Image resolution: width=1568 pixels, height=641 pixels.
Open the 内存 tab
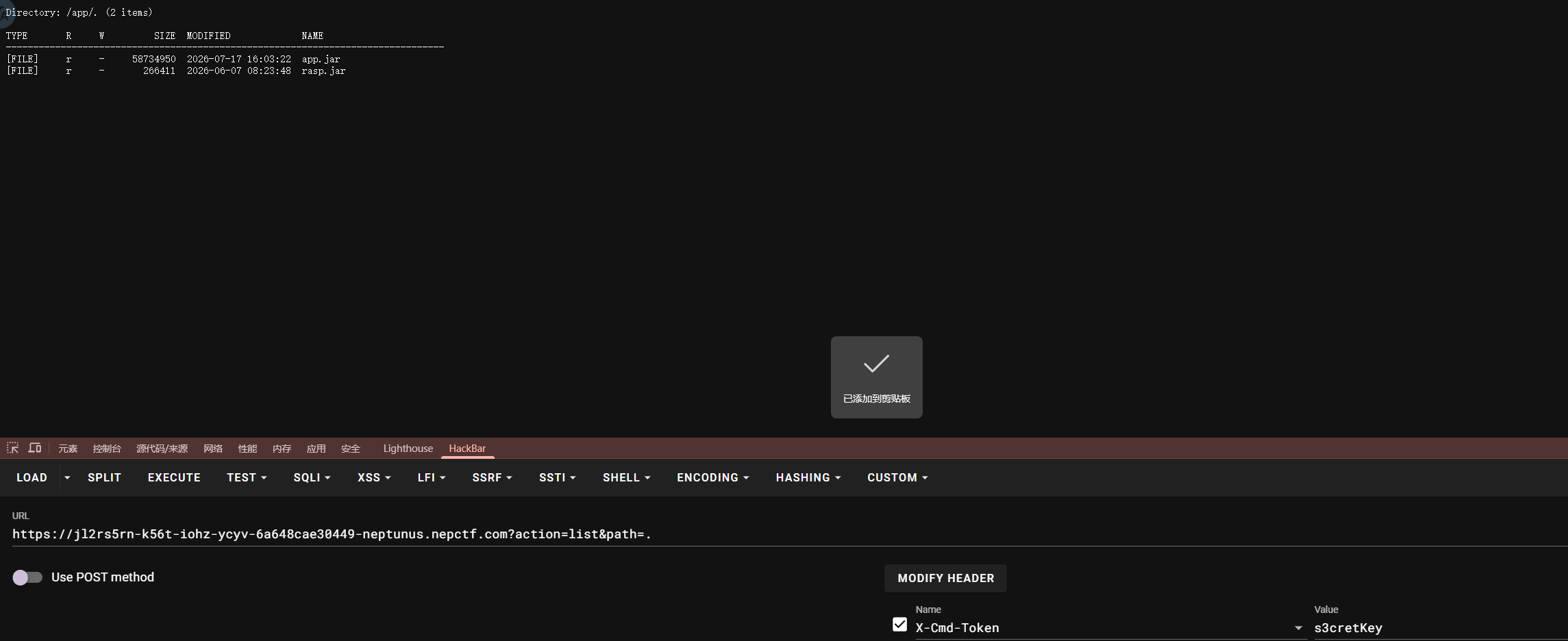pos(282,449)
